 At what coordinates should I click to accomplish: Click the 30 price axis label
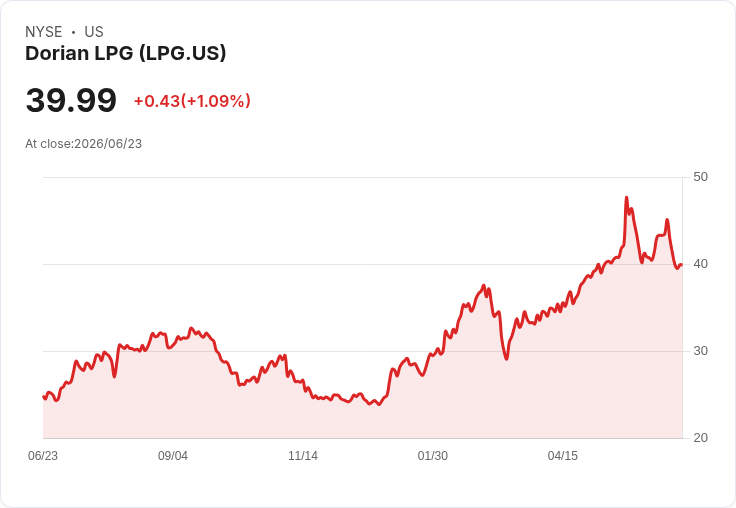700,351
